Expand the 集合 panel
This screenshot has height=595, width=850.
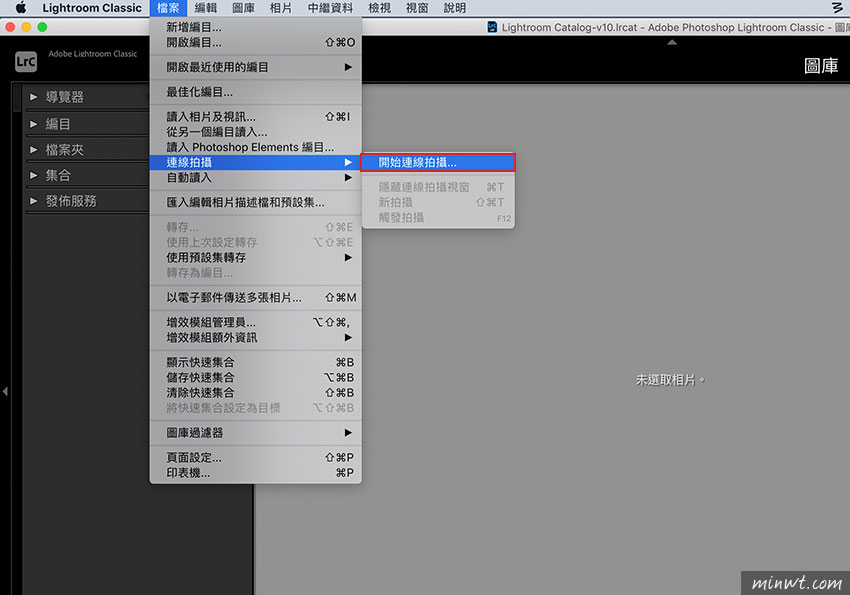(x=34, y=175)
